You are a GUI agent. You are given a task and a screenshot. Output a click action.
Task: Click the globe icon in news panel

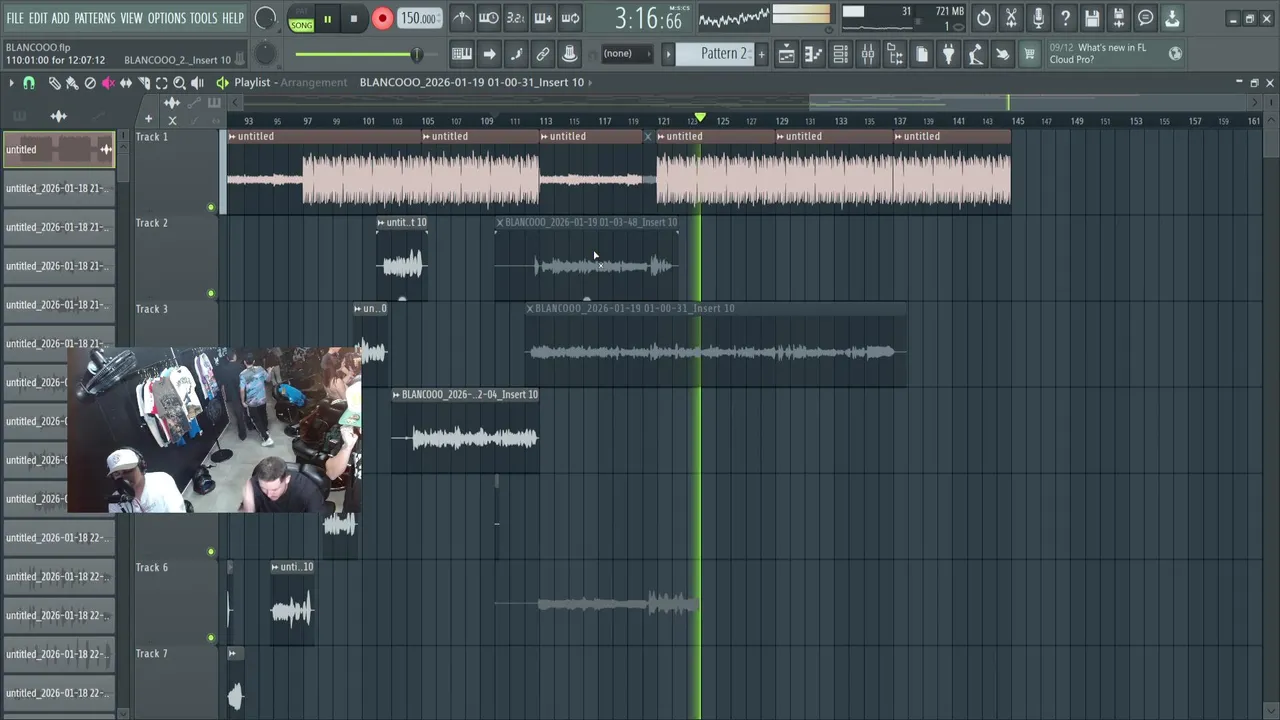point(1175,54)
